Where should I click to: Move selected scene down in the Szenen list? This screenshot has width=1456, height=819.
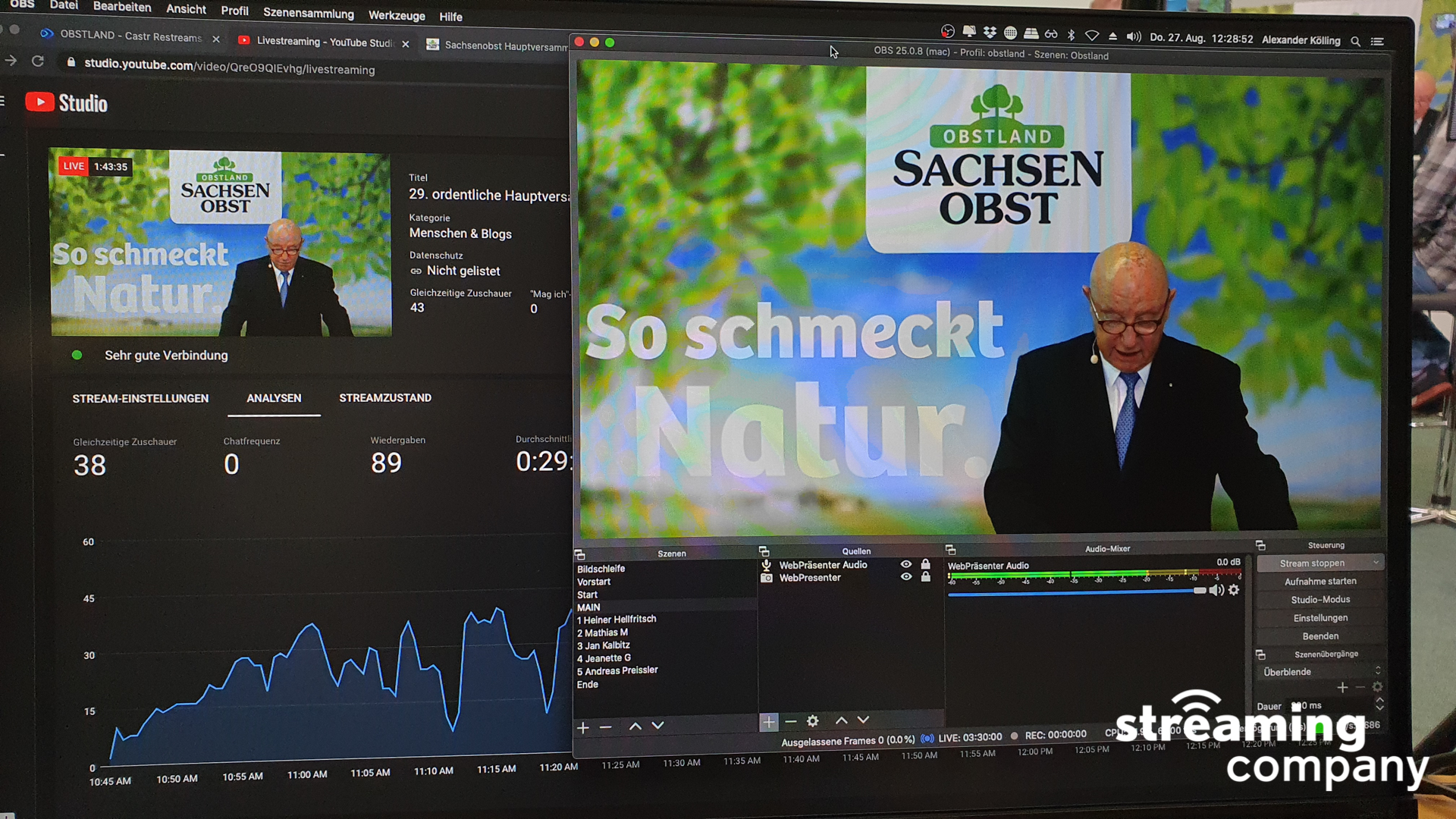(x=658, y=726)
